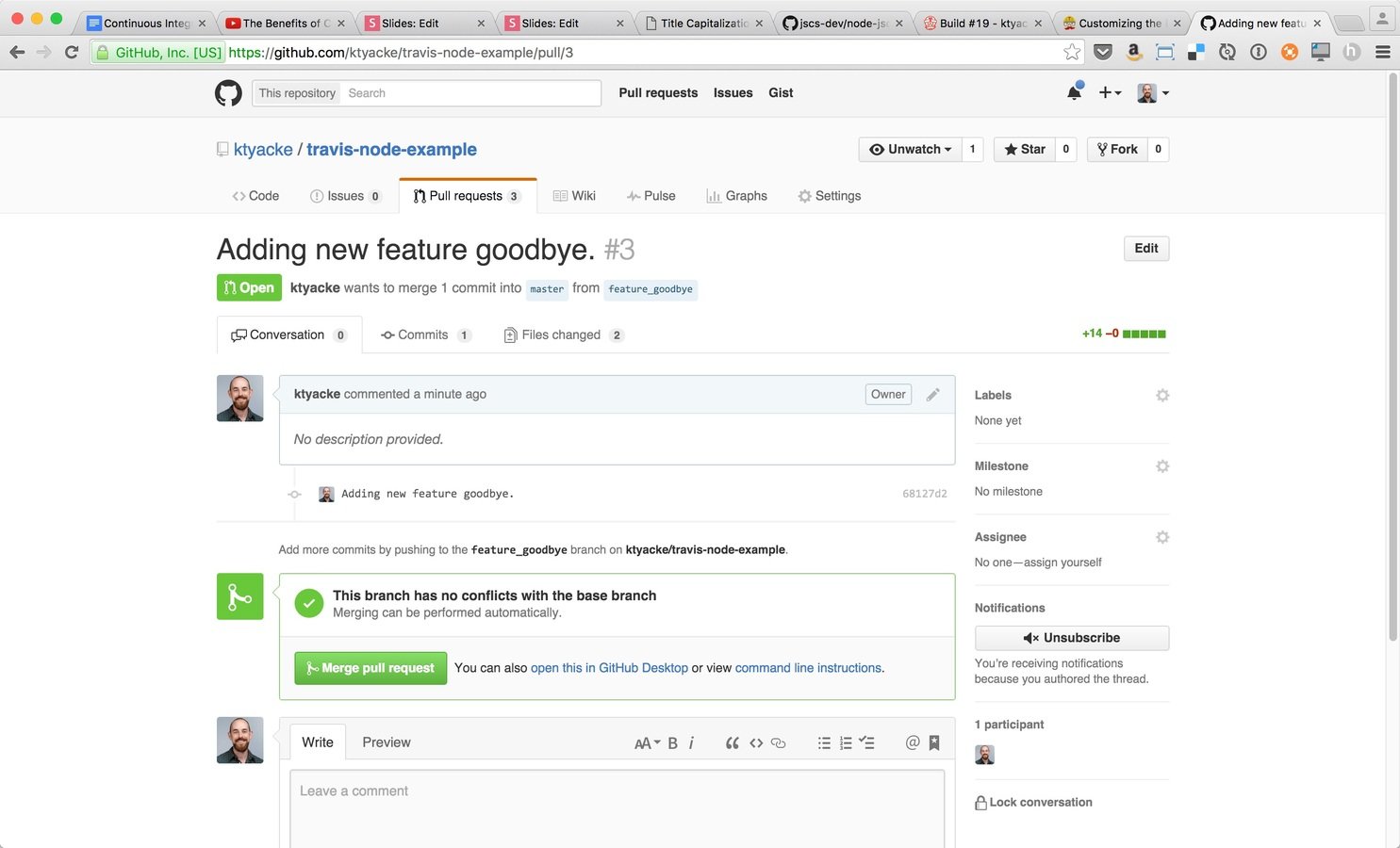Click Lock conversation link

(x=1033, y=802)
